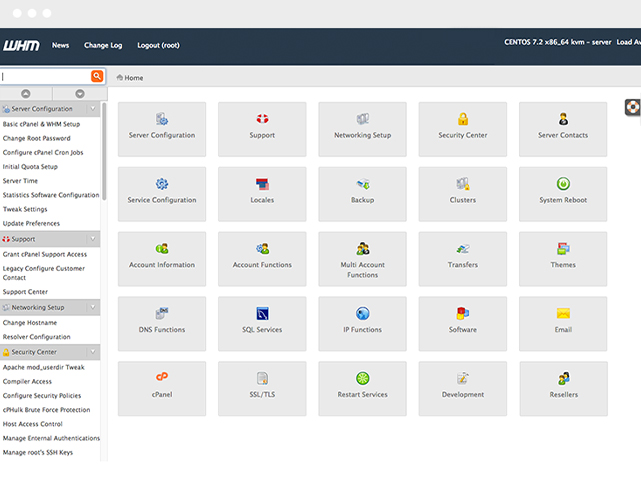Expand all sidebar sections with down arrow

[79, 94]
